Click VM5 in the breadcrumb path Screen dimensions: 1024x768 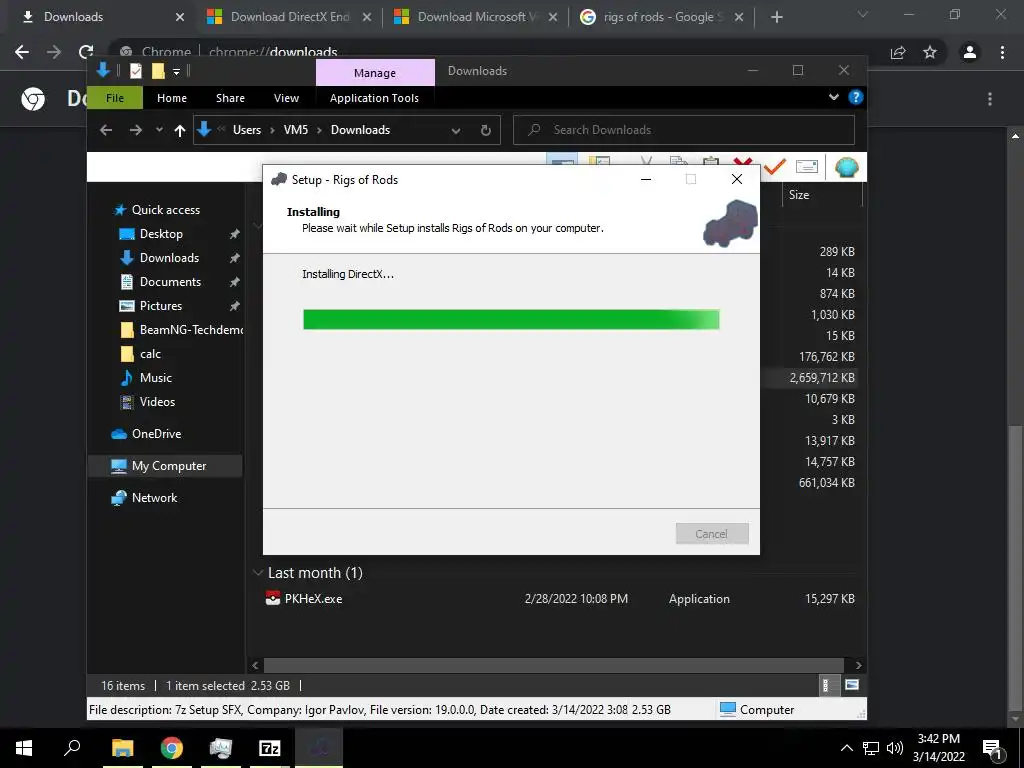click(x=296, y=130)
